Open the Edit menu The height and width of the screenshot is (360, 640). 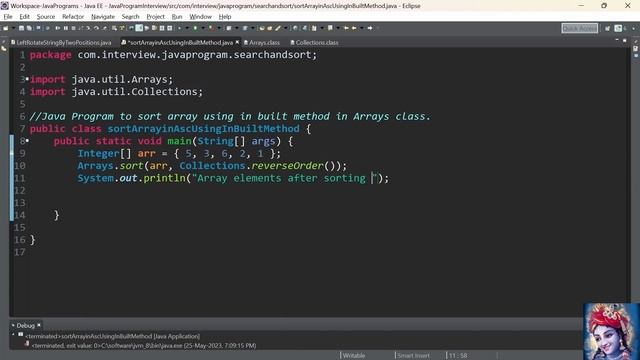[24, 17]
